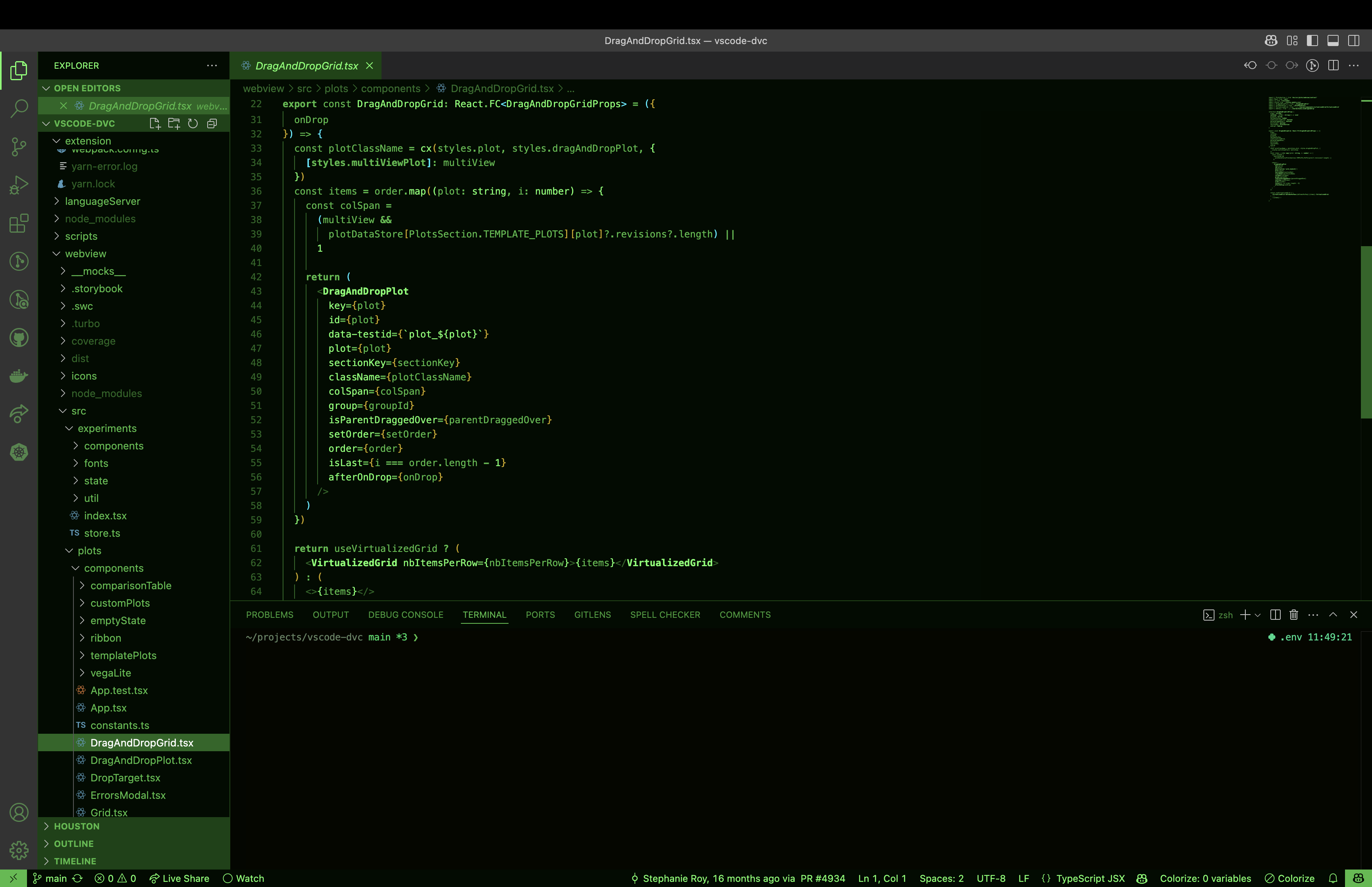Click the New File icon in explorer header
The image size is (1372, 887).
pyautogui.click(x=154, y=123)
